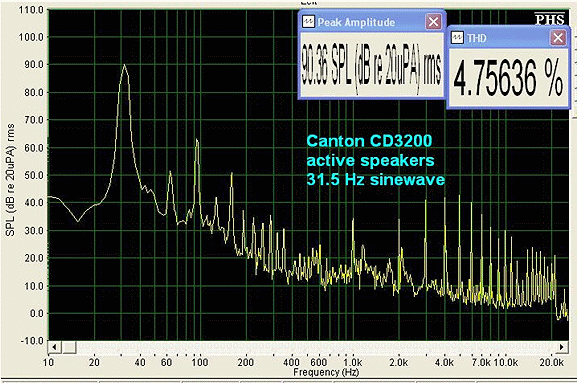The width and height of the screenshot is (577, 383).
Task: Click the right arrow of the horizontal scrollbar
Action: tap(562, 347)
